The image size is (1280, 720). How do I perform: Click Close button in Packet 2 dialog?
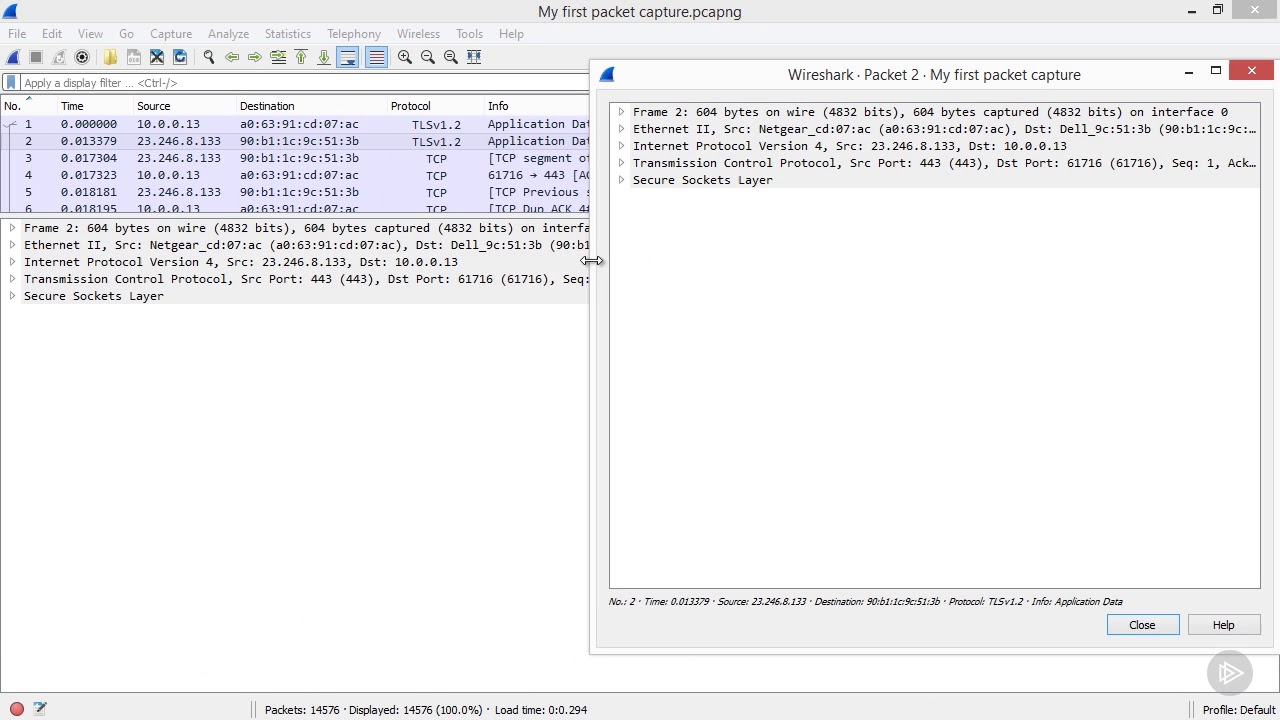click(x=1143, y=625)
